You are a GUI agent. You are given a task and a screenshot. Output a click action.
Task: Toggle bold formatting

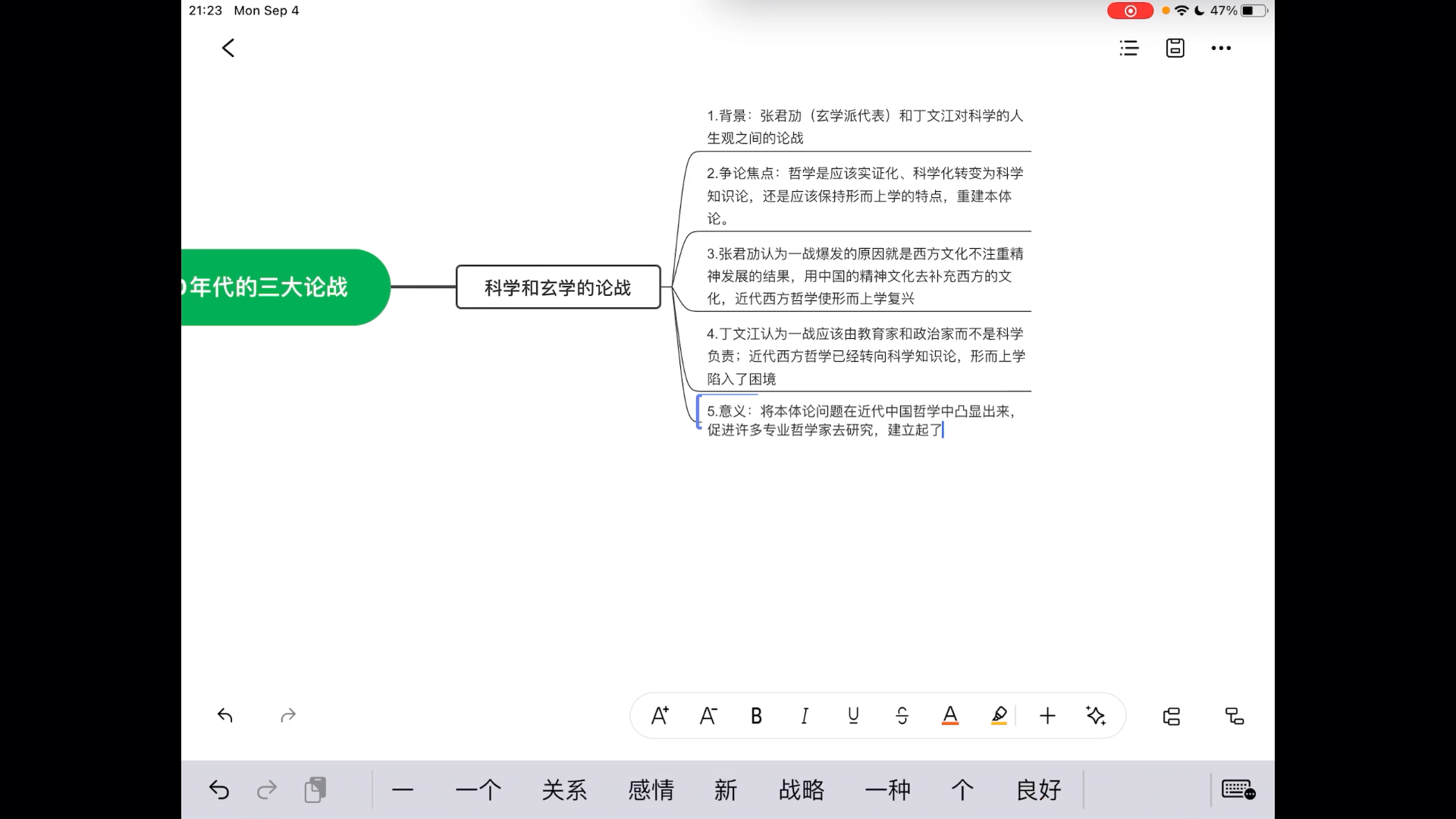click(x=756, y=715)
